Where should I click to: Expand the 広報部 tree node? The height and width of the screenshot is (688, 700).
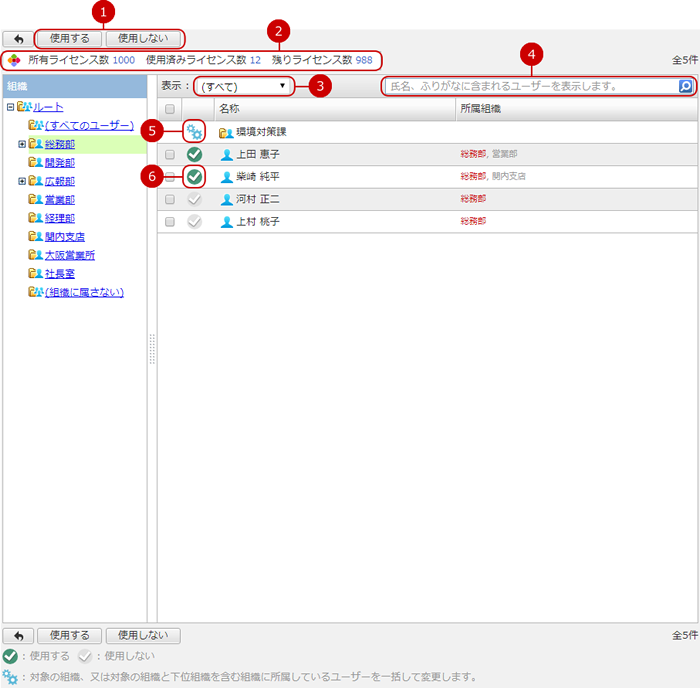pos(21,181)
